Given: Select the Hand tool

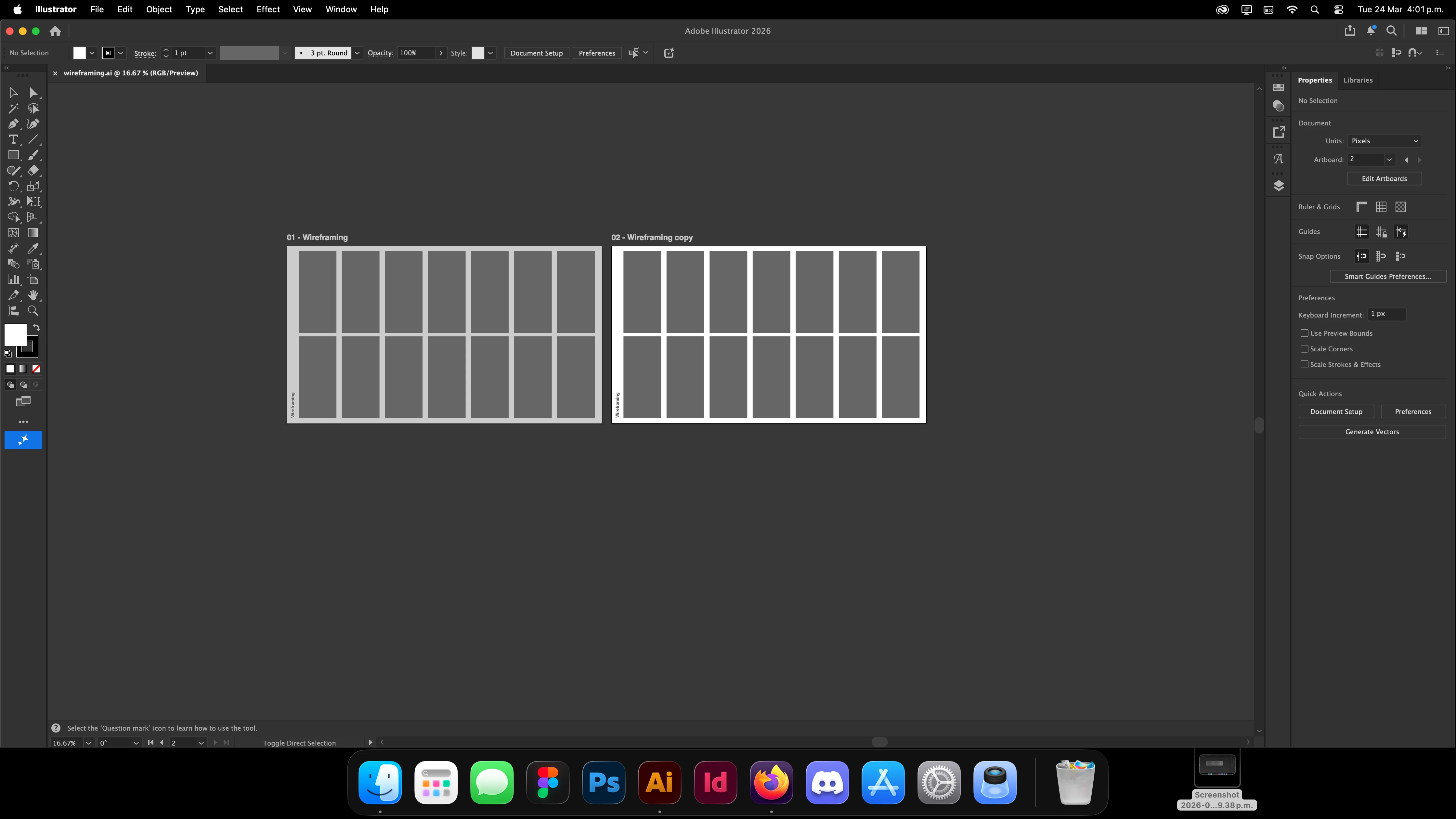Looking at the screenshot, I should coord(33,295).
